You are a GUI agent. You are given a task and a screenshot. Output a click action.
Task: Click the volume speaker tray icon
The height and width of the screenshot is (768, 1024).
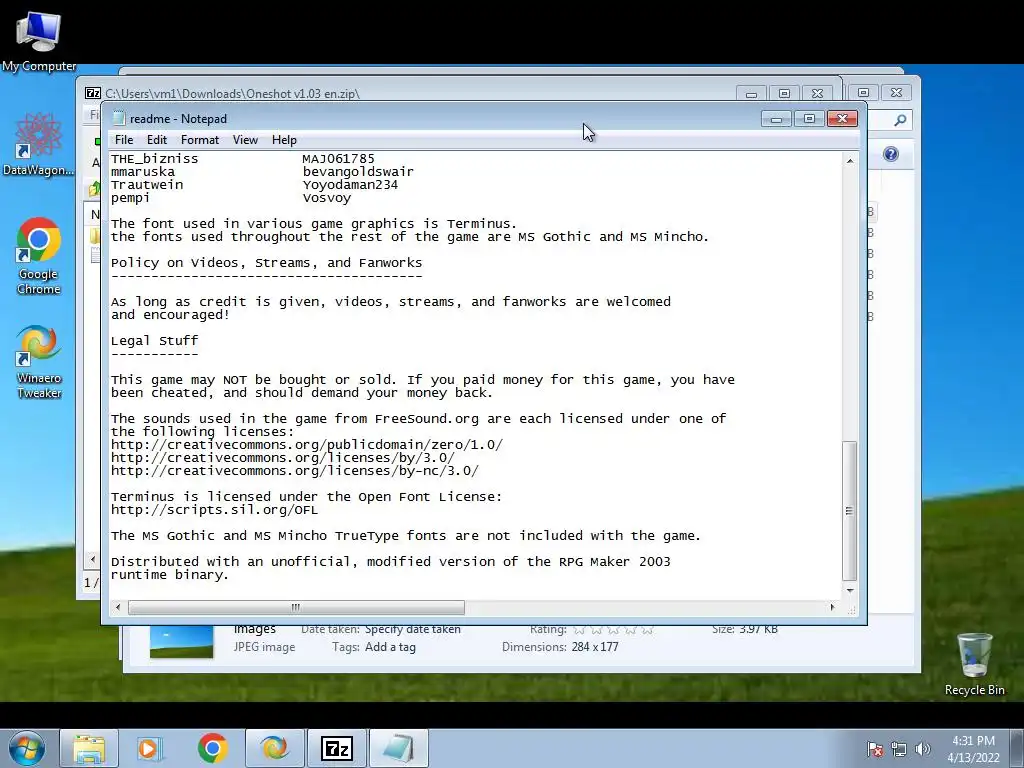pos(923,749)
